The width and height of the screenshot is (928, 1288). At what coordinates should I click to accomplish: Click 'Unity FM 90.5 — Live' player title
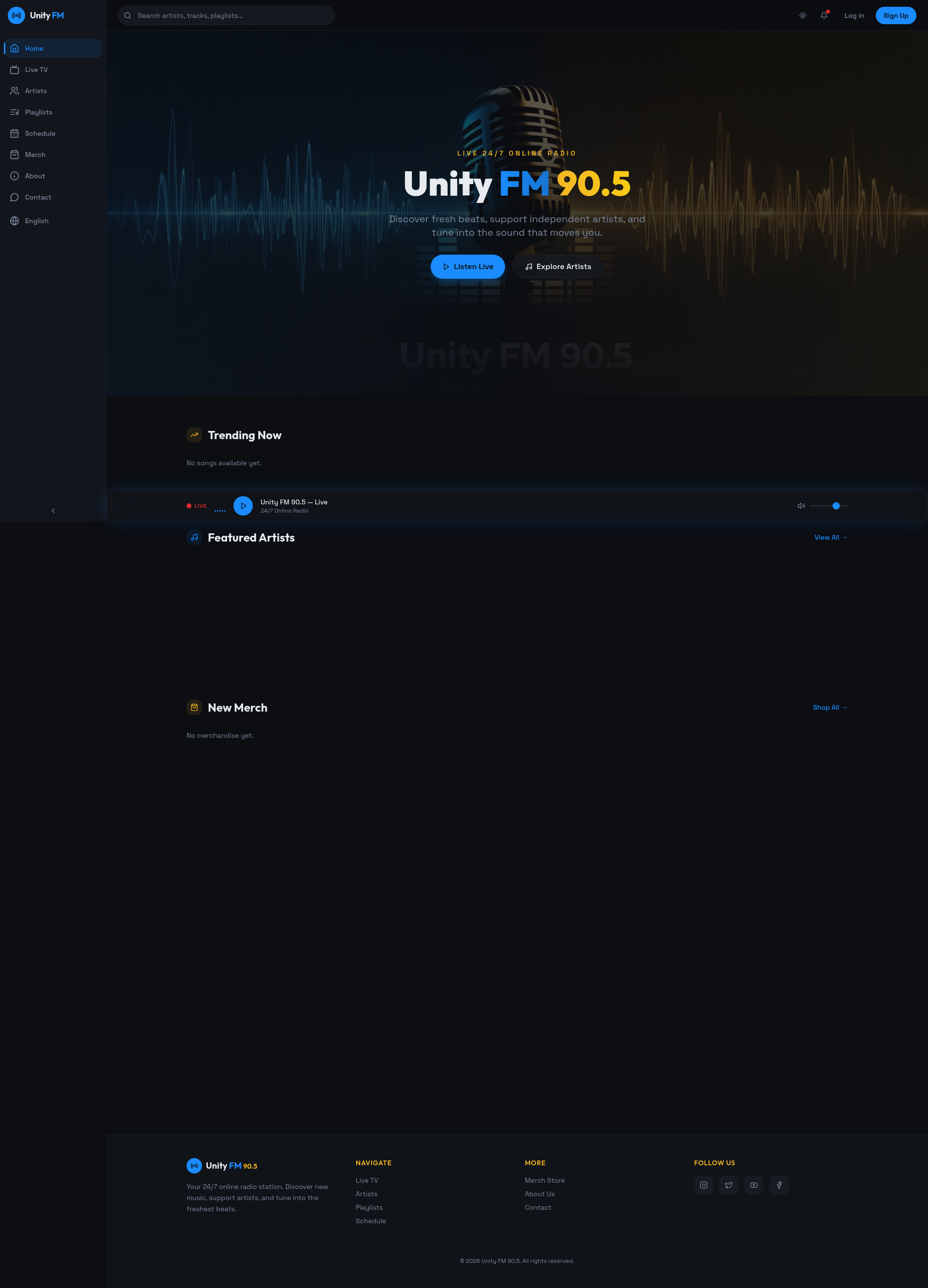point(294,502)
